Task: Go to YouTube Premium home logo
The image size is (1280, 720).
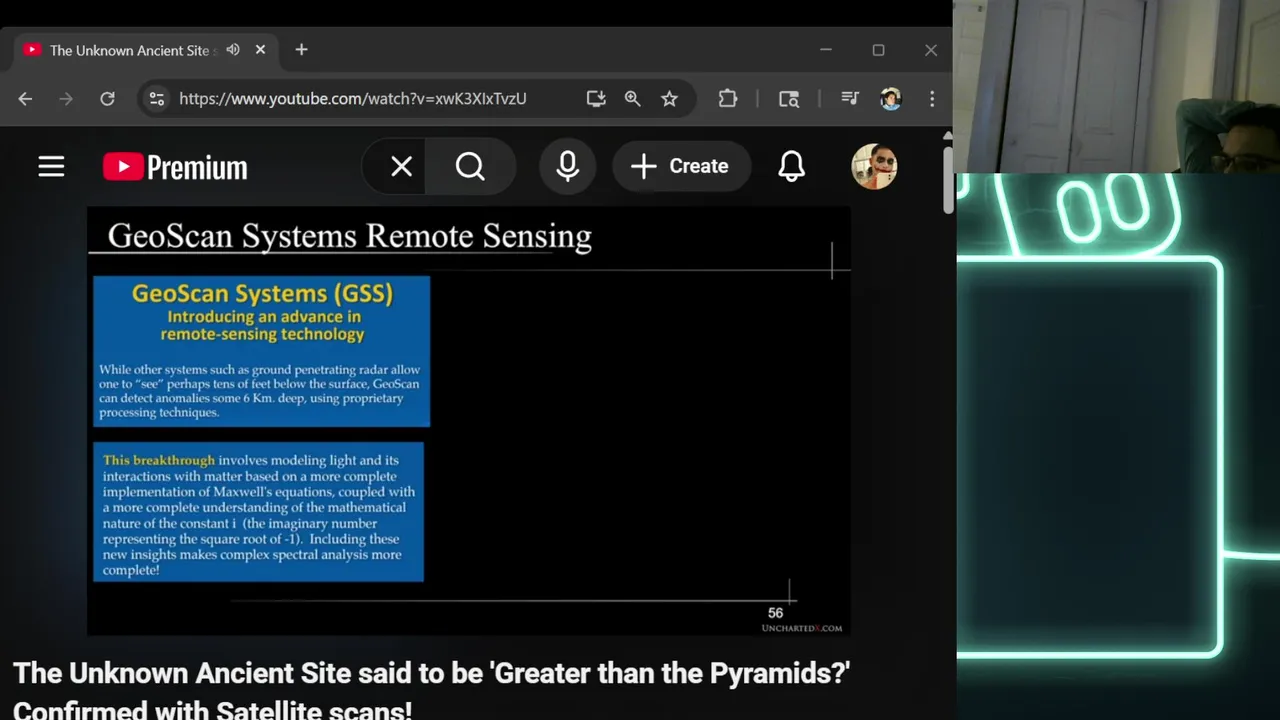Action: tap(175, 167)
